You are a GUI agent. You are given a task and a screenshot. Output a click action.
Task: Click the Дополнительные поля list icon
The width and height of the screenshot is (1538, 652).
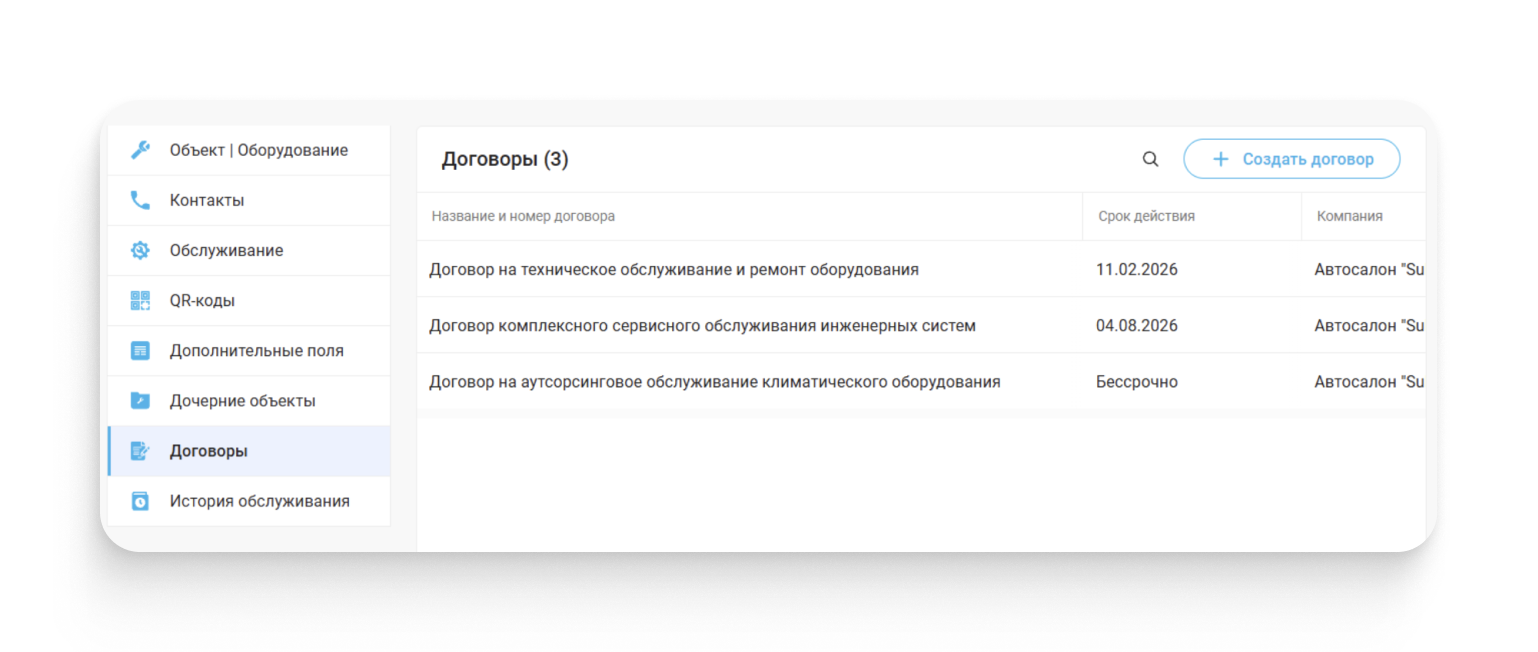(140, 351)
